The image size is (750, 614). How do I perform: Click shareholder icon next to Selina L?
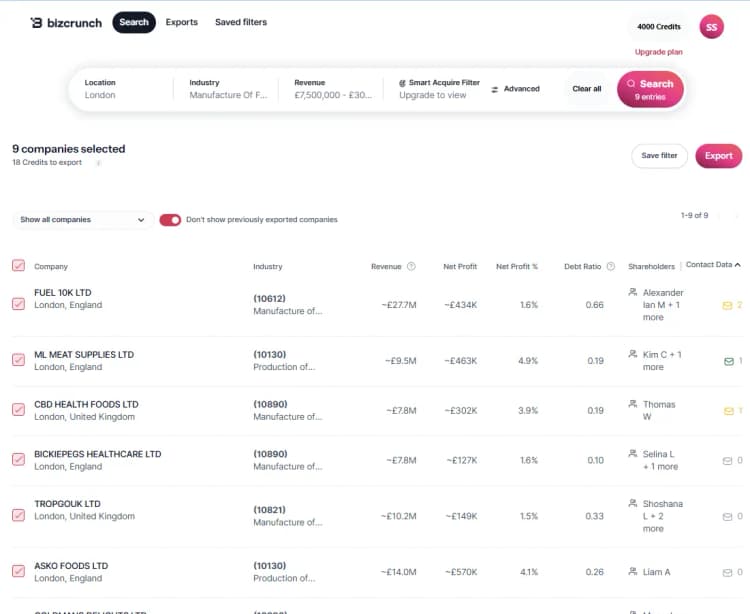(633, 453)
